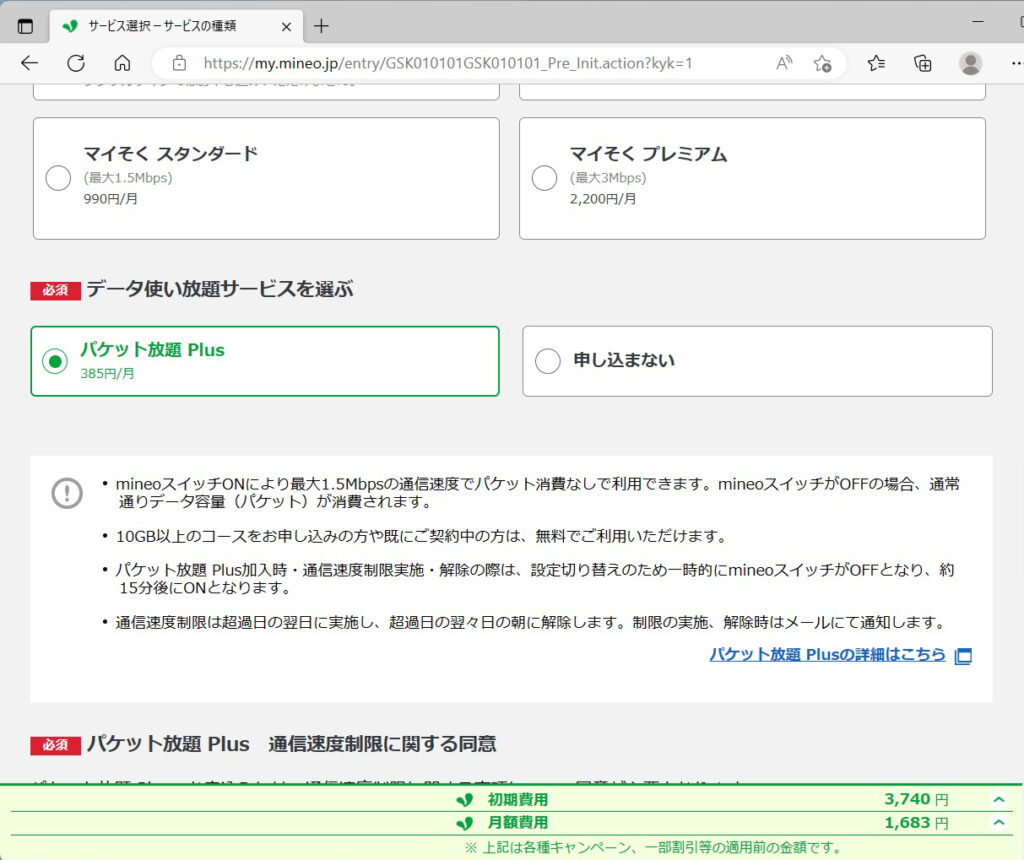The width and height of the screenshot is (1024, 860).
Task: Open the tab actions menu icon
Action: [25, 26]
